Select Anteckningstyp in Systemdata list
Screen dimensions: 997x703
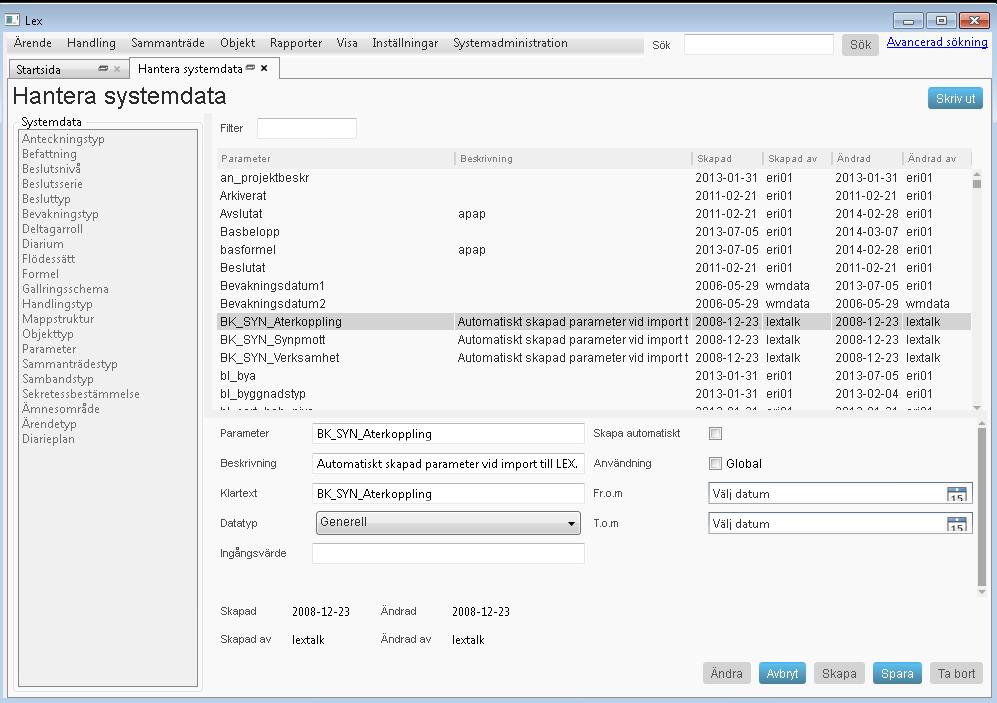[x=63, y=139]
